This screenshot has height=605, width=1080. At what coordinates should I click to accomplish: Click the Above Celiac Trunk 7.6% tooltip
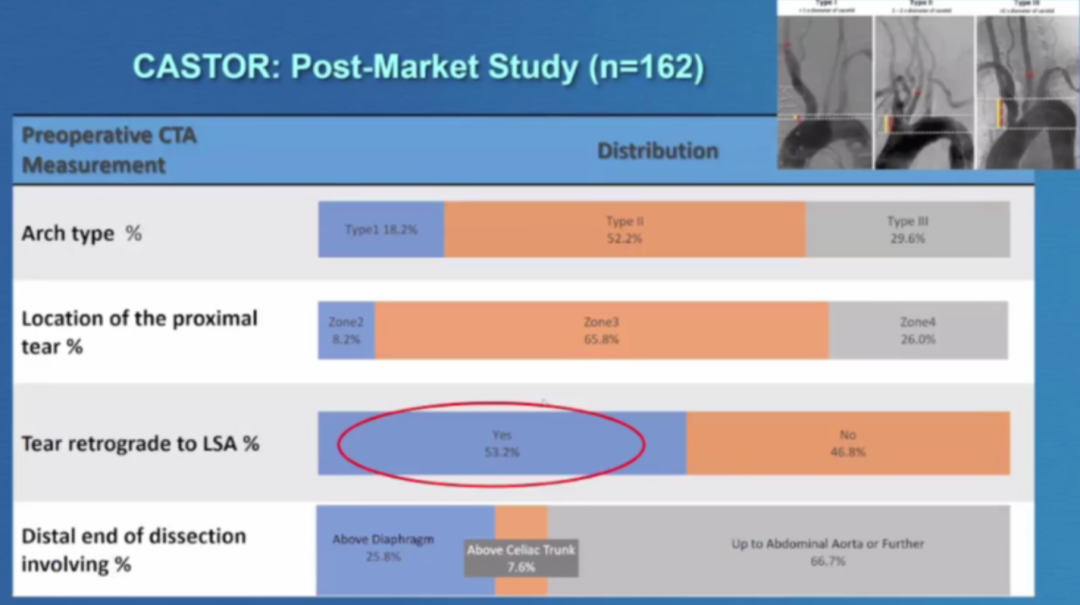[x=520, y=558]
